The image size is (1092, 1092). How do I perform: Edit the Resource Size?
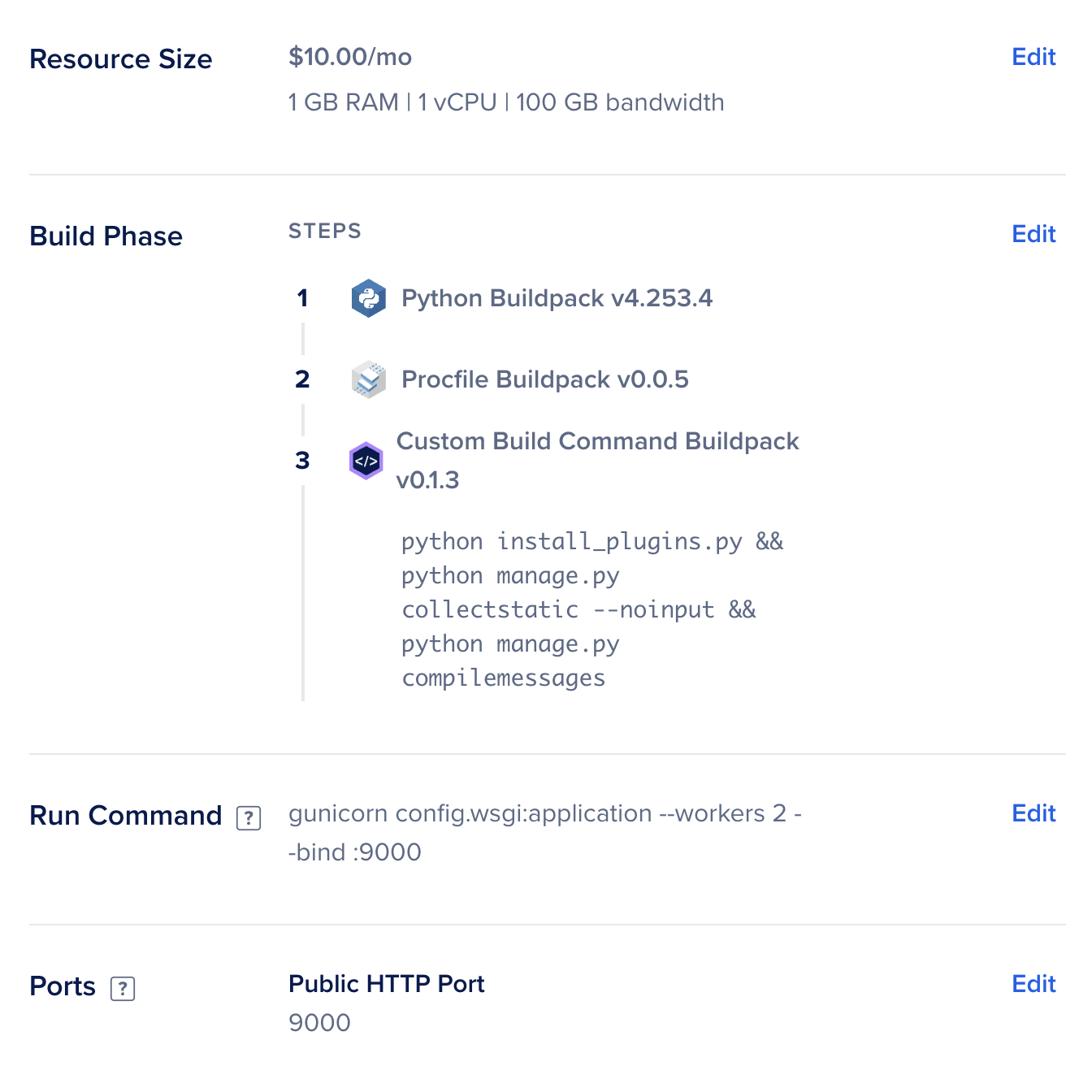coord(1033,57)
